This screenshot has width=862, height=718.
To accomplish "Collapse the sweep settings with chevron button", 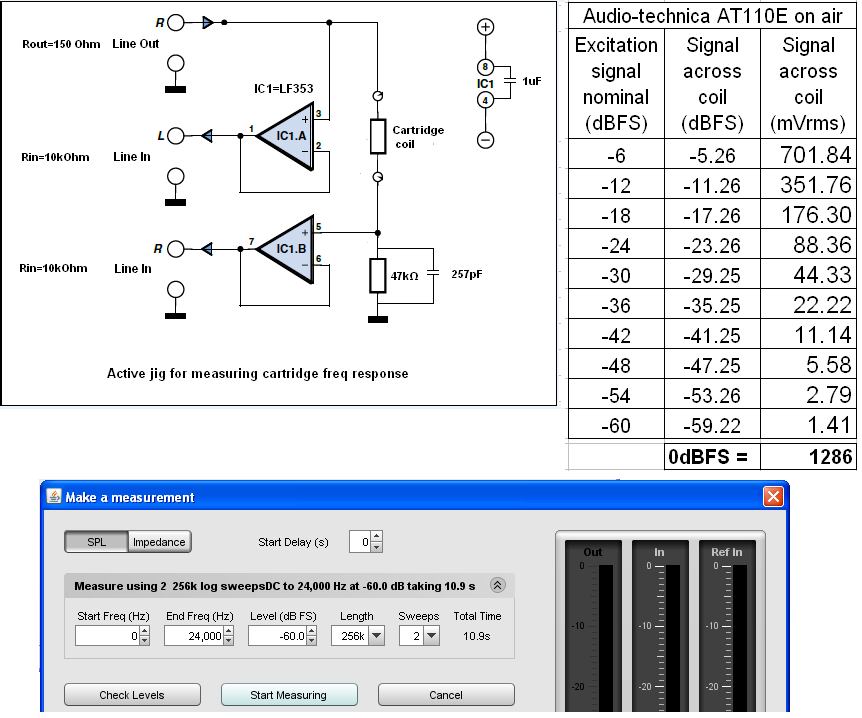I will click(498, 586).
